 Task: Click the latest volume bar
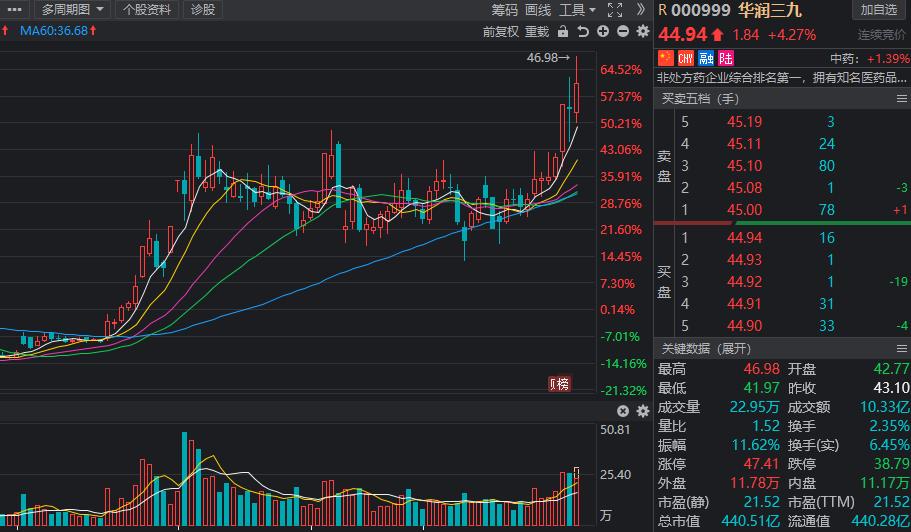[x=576, y=497]
